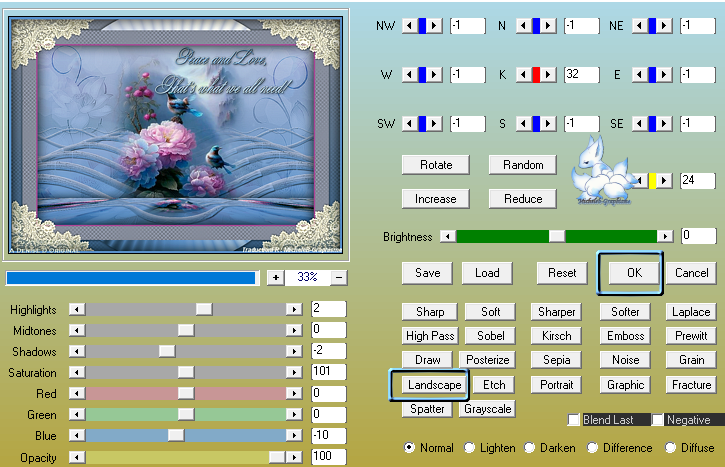Decrease the K center value arrow

point(523,74)
